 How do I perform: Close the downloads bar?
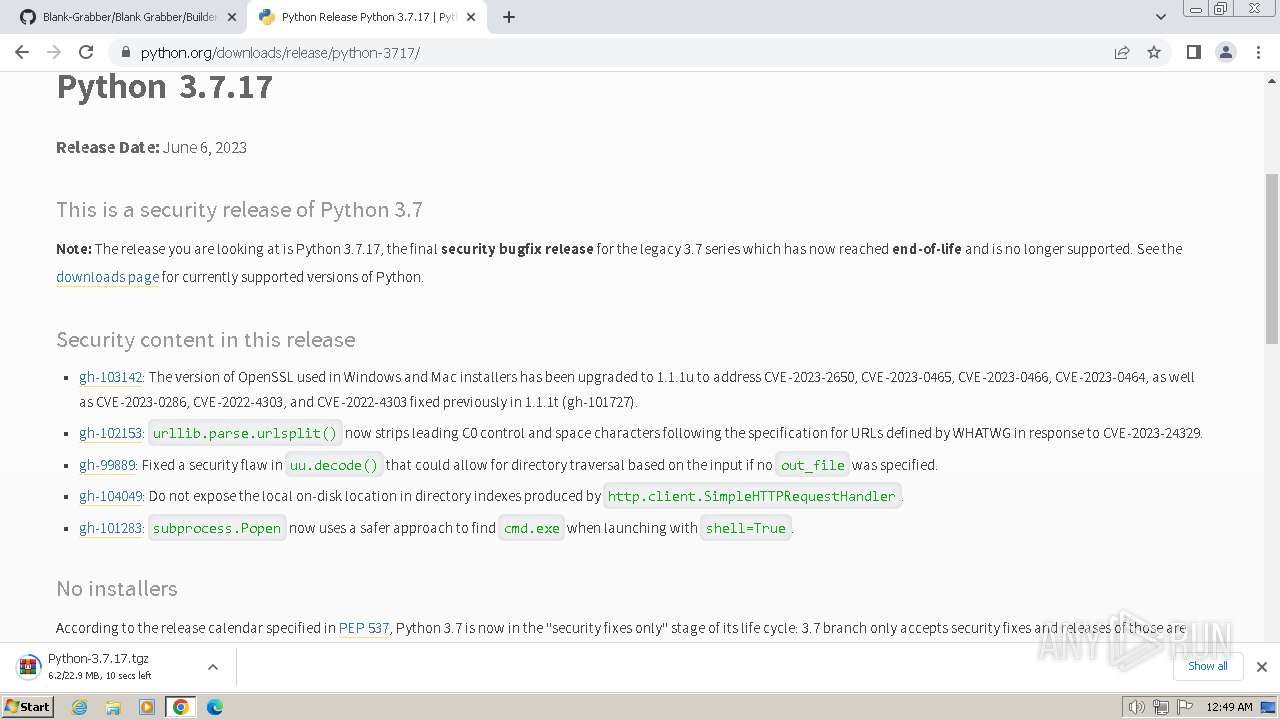[1262, 667]
